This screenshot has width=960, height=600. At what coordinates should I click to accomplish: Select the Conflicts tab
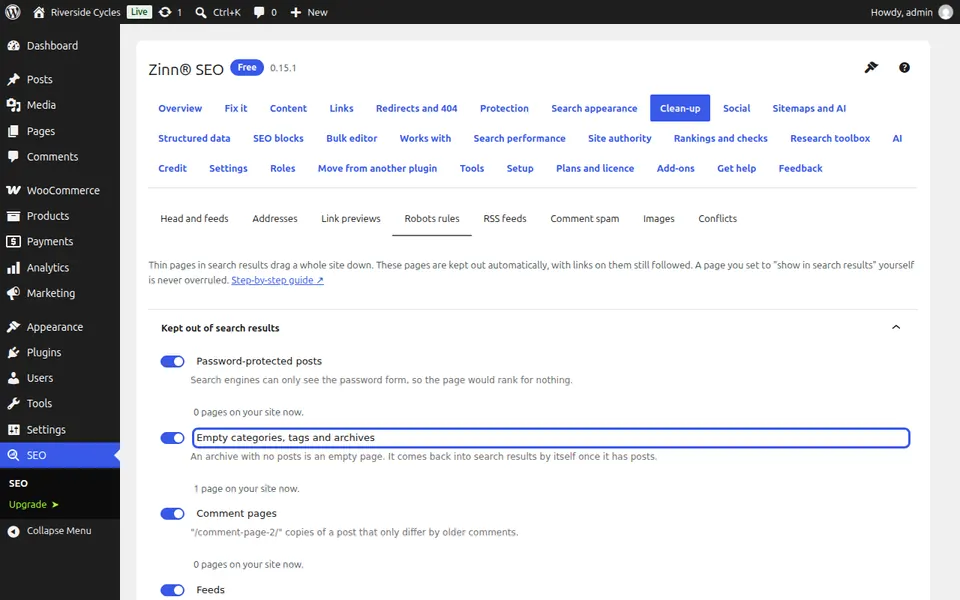click(x=718, y=219)
